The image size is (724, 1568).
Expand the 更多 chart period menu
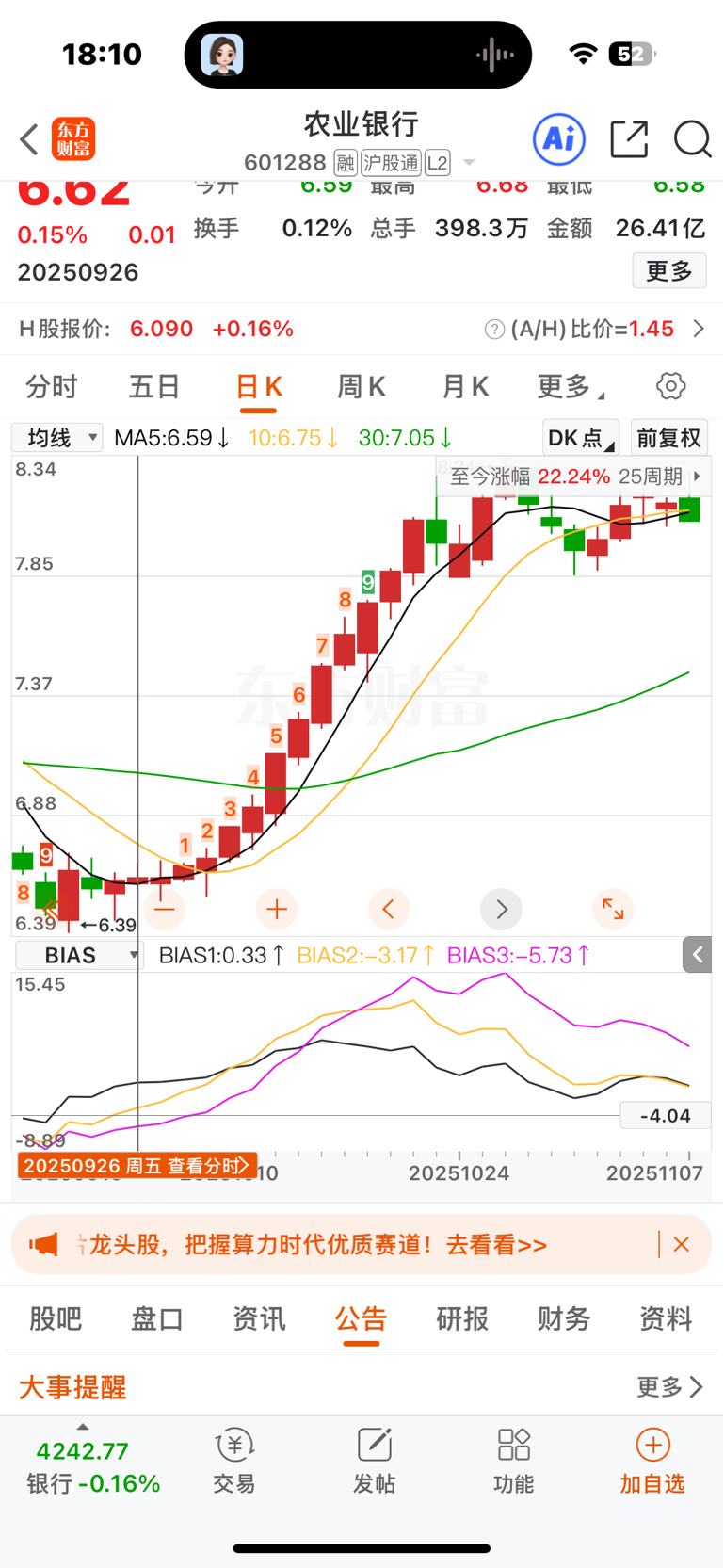click(571, 386)
